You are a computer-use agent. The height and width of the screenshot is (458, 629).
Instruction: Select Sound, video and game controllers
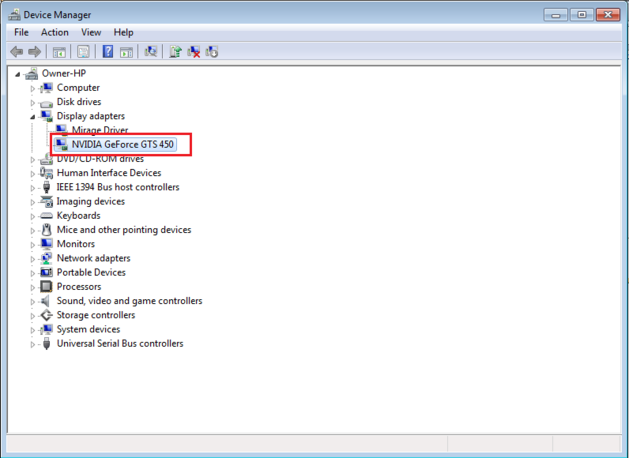click(x=129, y=301)
